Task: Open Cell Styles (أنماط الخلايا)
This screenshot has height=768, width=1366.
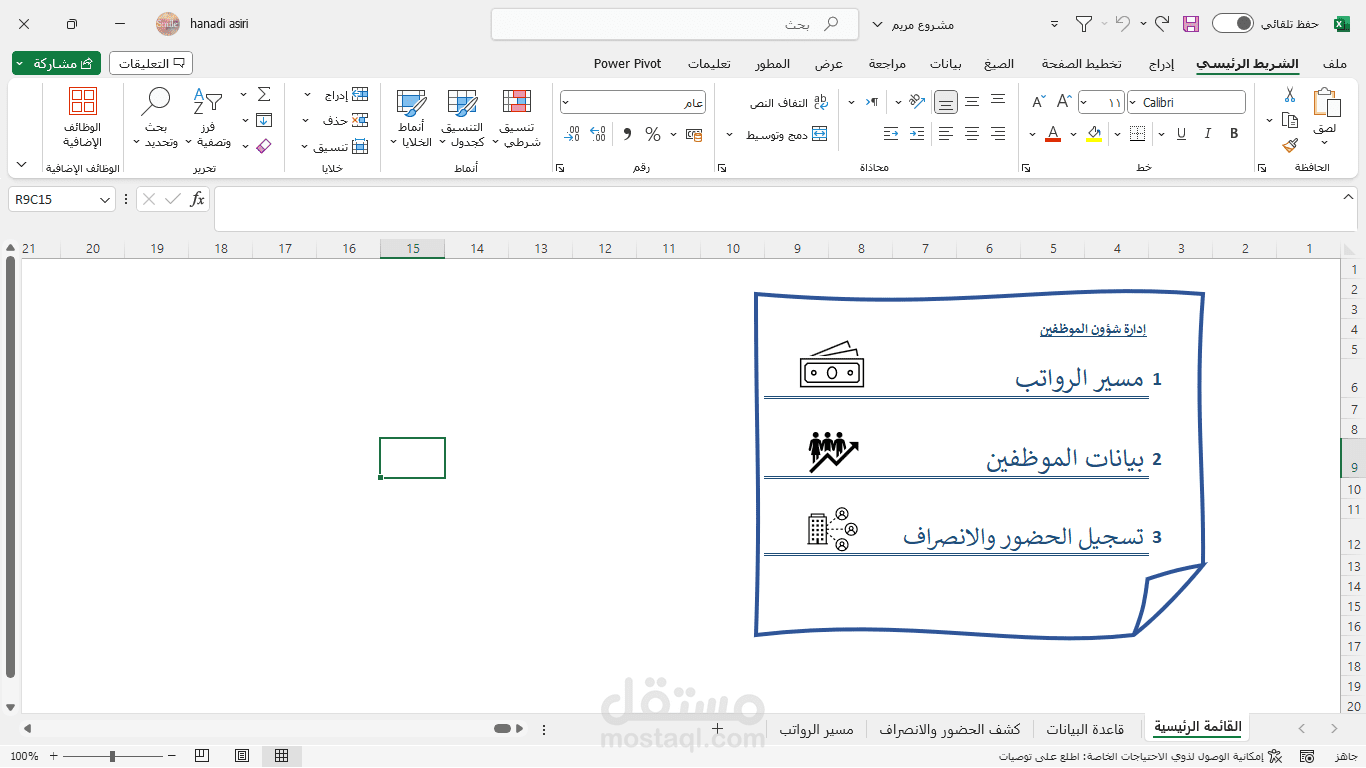Action: click(411, 119)
